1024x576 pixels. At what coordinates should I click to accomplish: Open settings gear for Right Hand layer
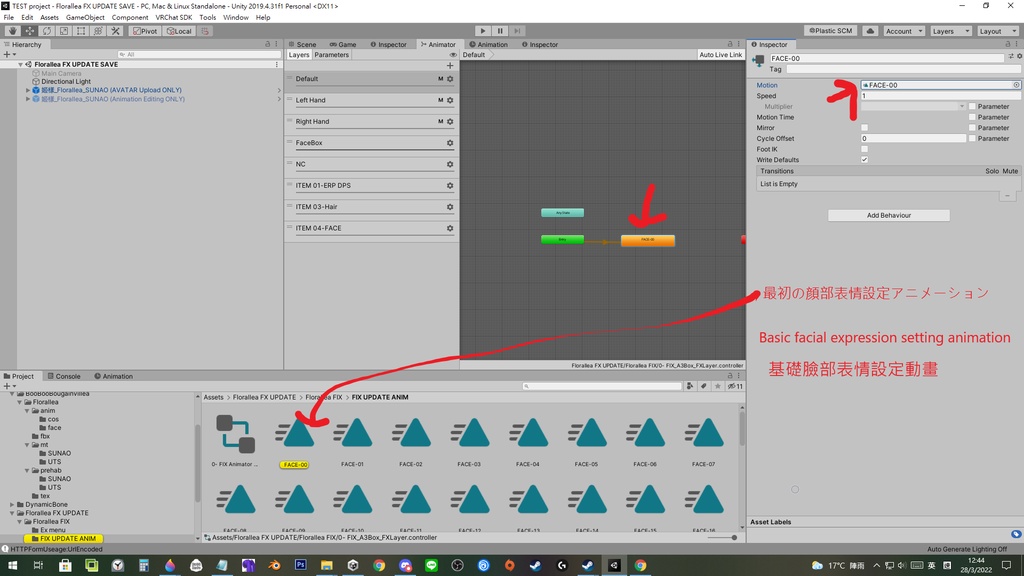450,121
